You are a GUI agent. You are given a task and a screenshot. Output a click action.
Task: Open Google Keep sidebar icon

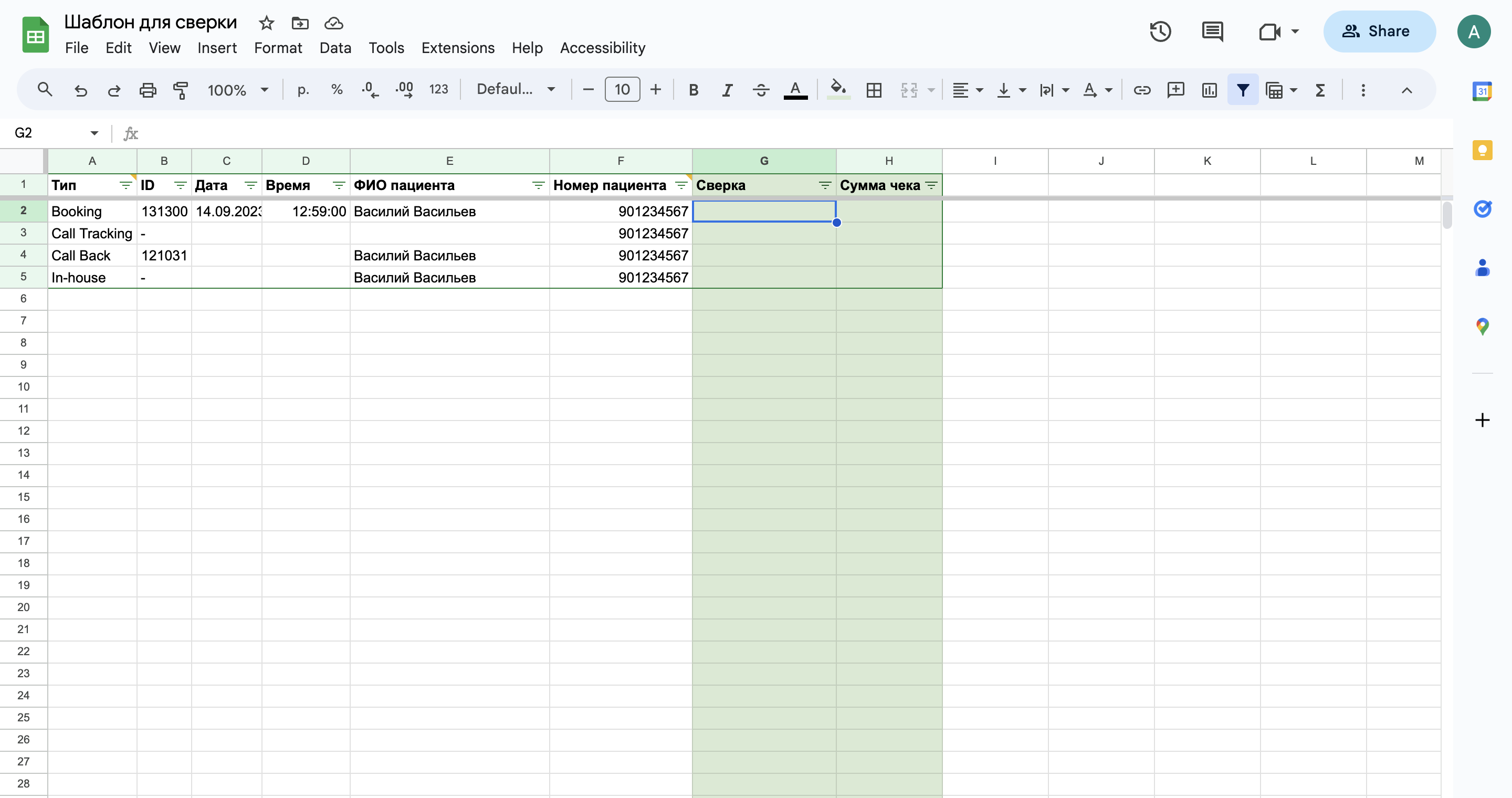[x=1482, y=150]
